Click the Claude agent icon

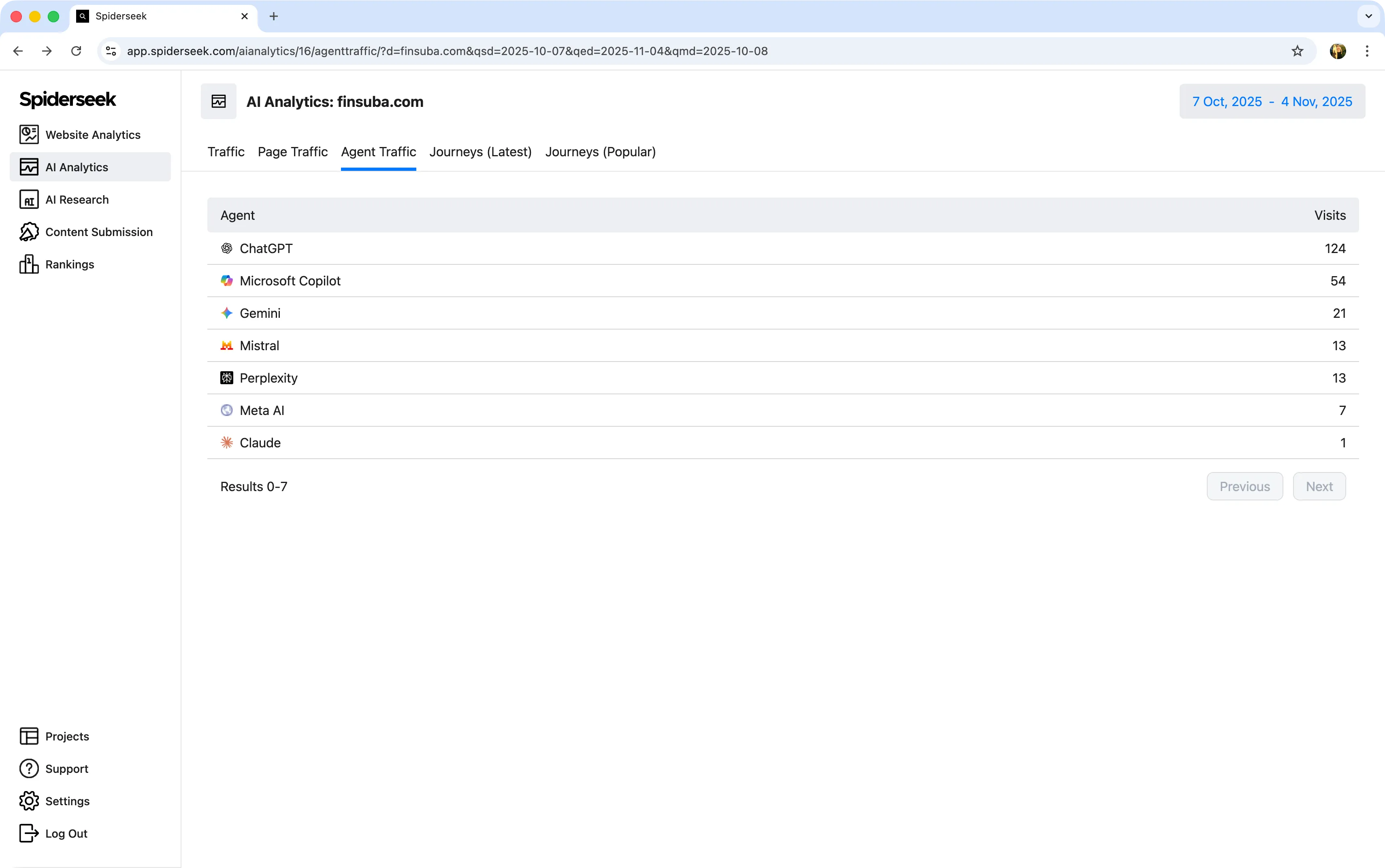tap(227, 442)
